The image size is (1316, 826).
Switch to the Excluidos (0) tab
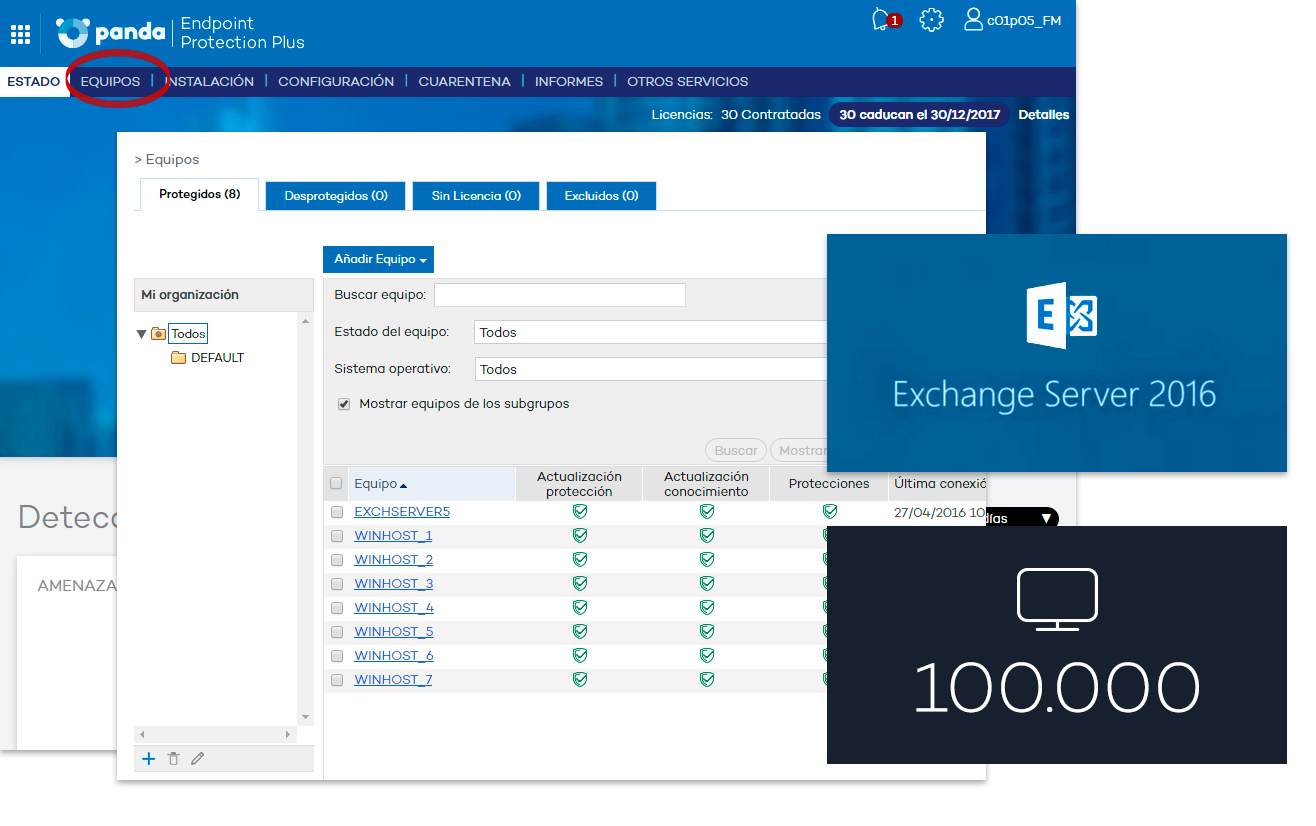pos(601,196)
